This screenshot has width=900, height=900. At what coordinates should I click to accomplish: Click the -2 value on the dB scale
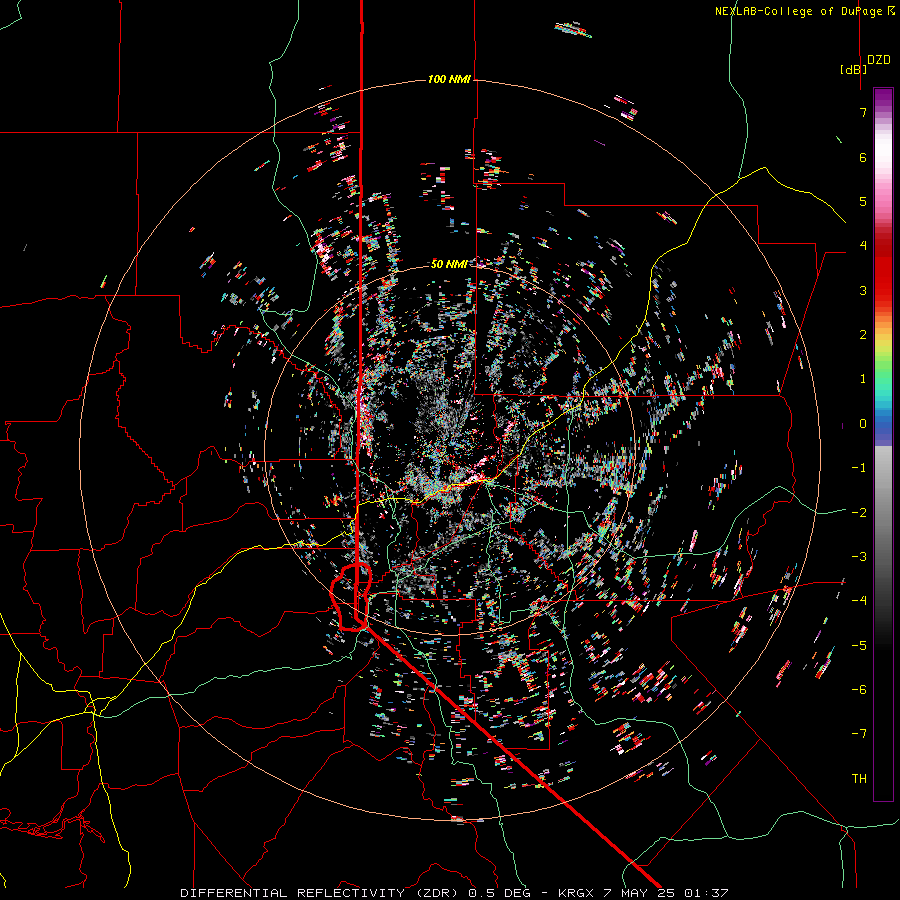tap(859, 513)
